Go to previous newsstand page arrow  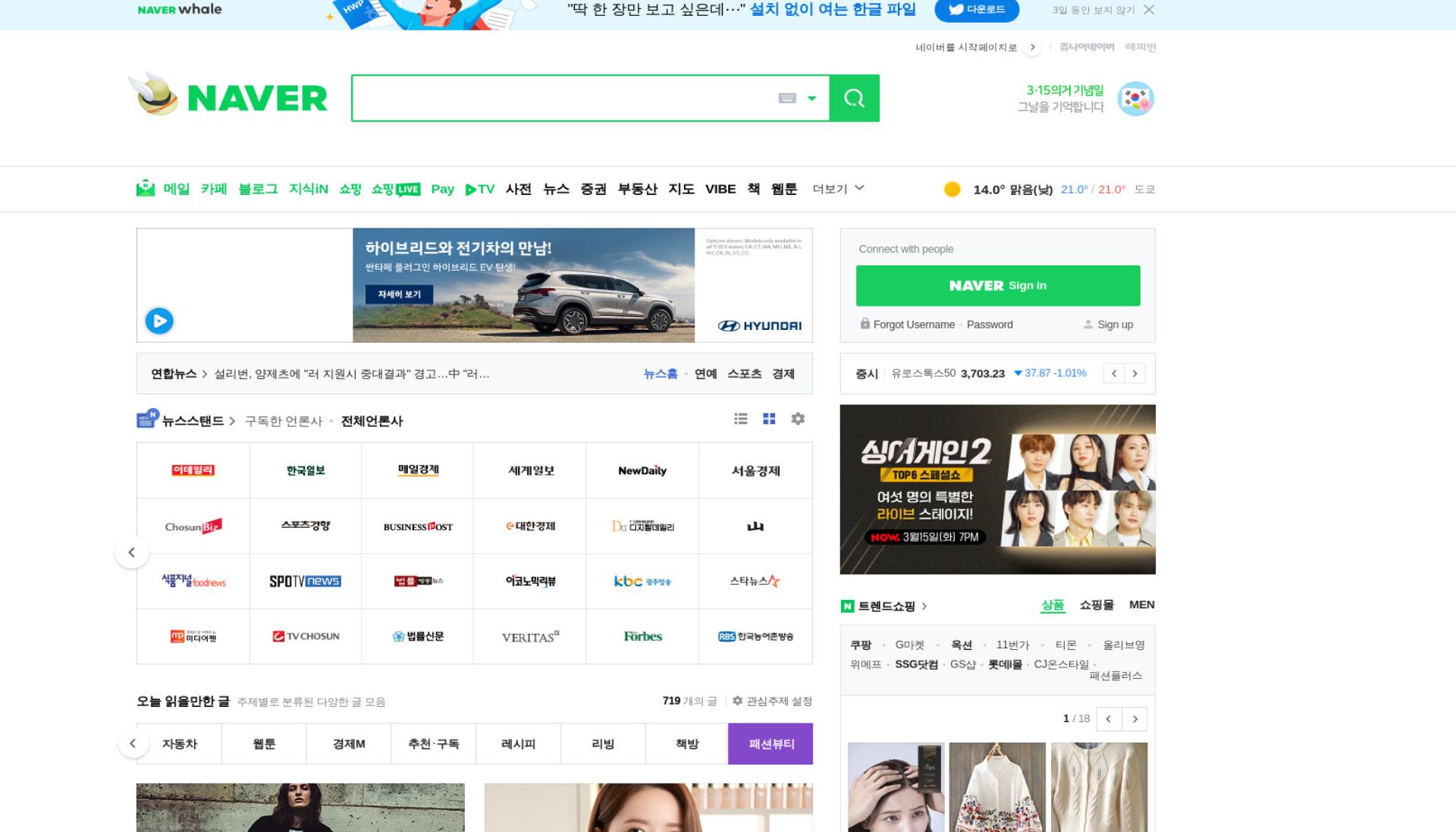[132, 552]
